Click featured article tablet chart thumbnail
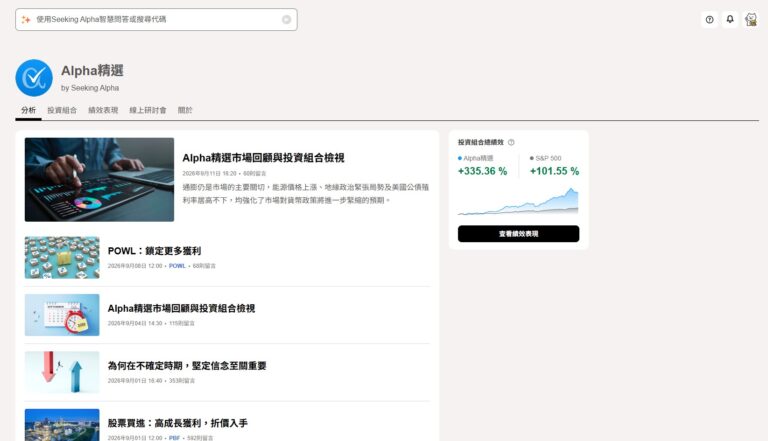This screenshot has width=768, height=441. pos(99,179)
